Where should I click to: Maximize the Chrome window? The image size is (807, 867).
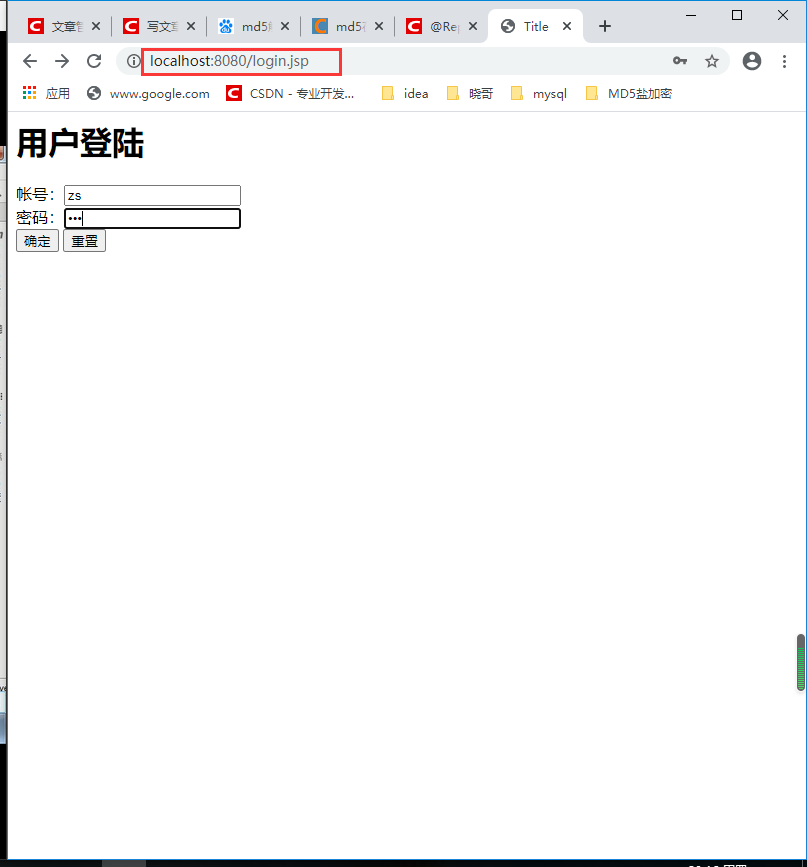737,15
